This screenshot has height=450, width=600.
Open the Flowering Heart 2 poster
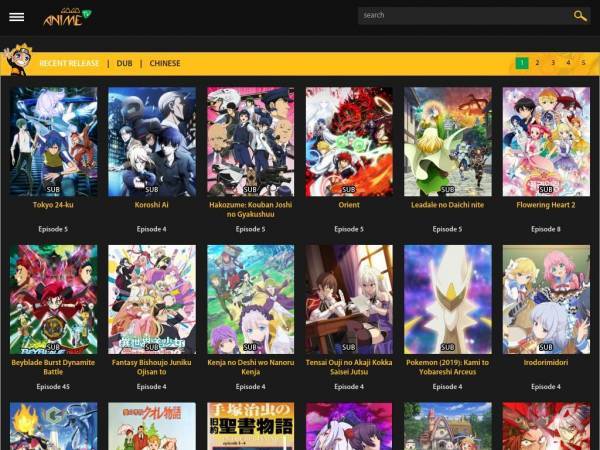click(x=546, y=142)
